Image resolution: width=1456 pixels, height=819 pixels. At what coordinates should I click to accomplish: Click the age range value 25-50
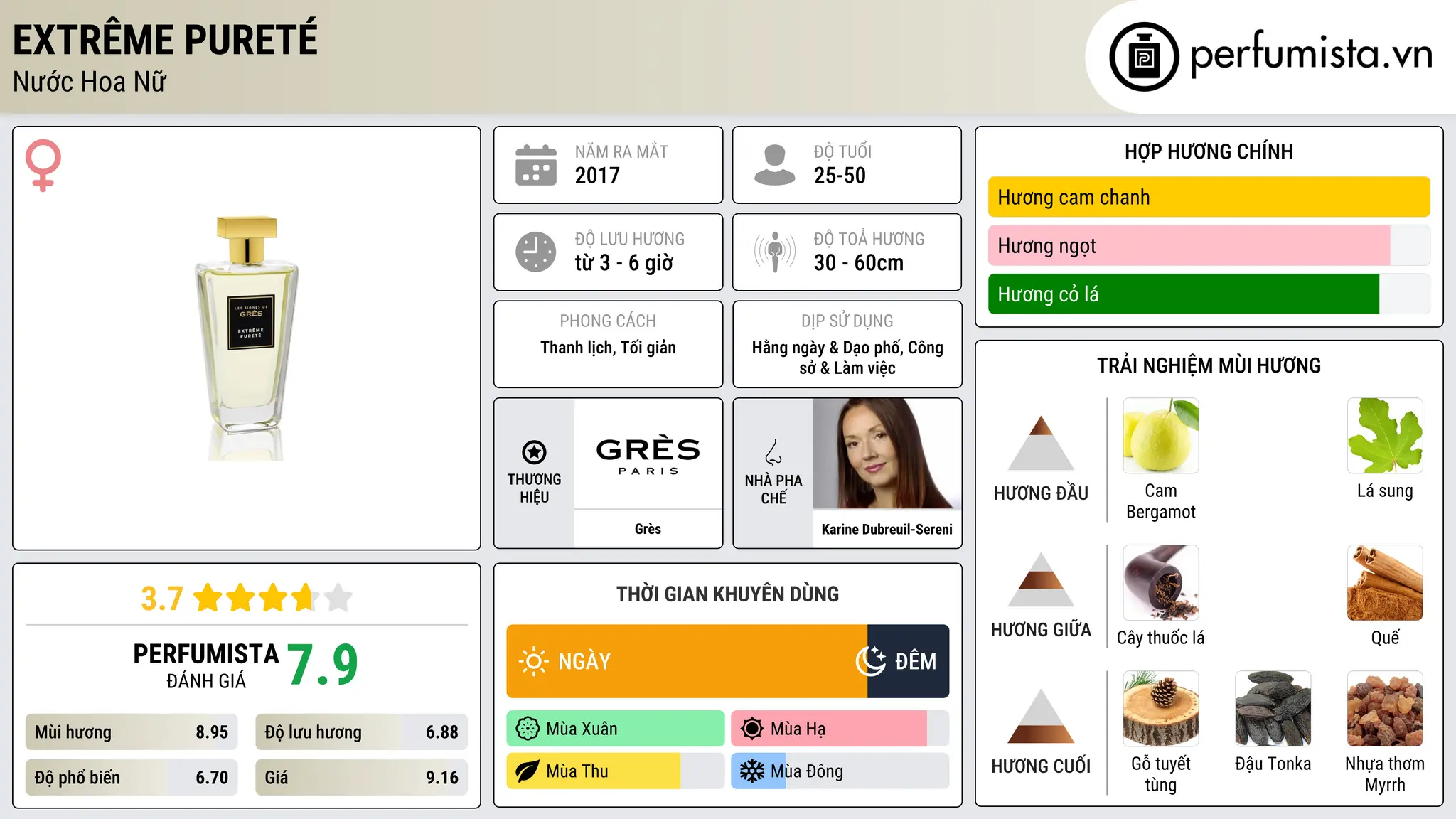click(x=840, y=176)
